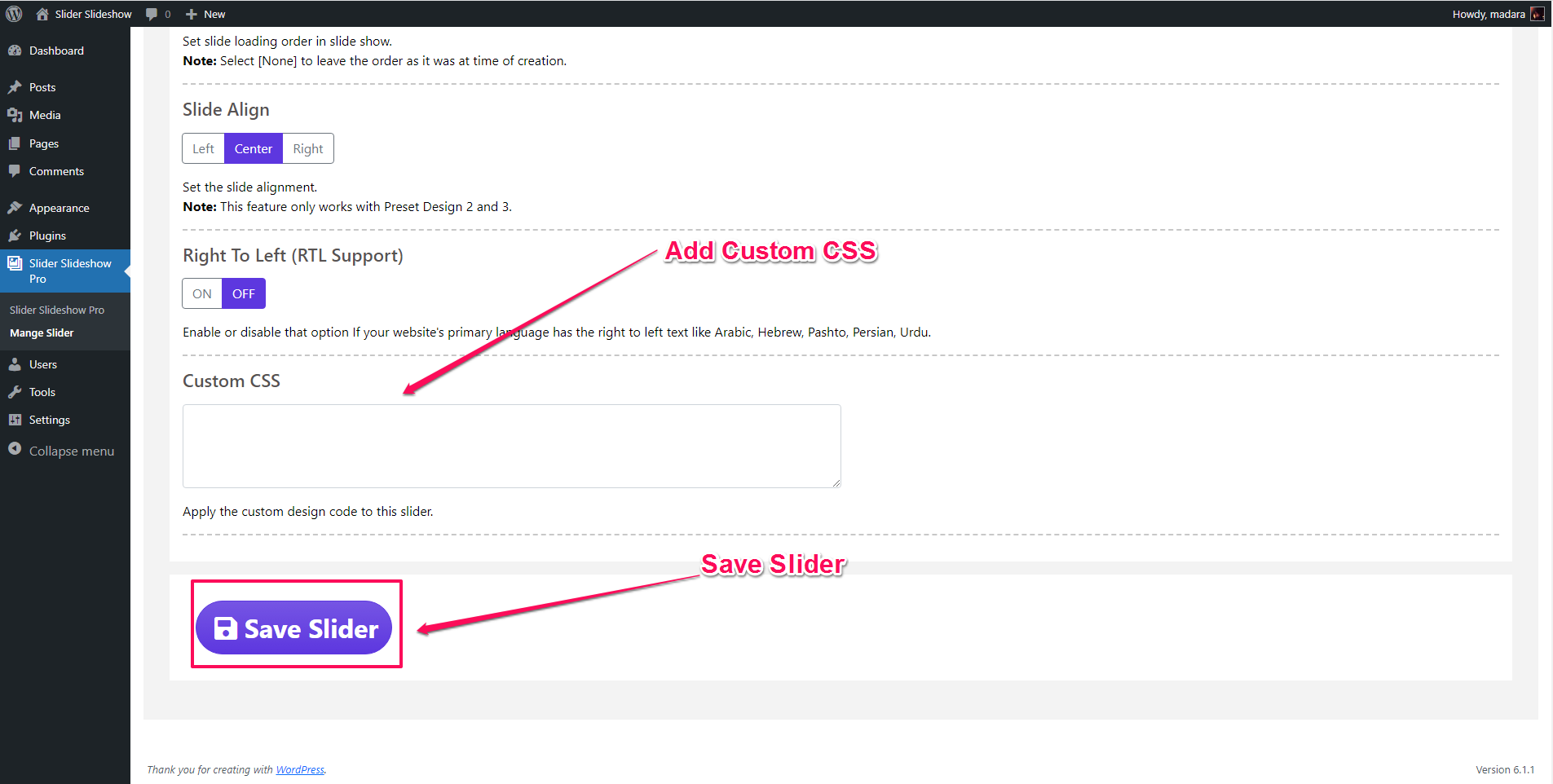Image resolution: width=1553 pixels, height=784 pixels.
Task: Turn RTL support ON
Action: point(202,293)
